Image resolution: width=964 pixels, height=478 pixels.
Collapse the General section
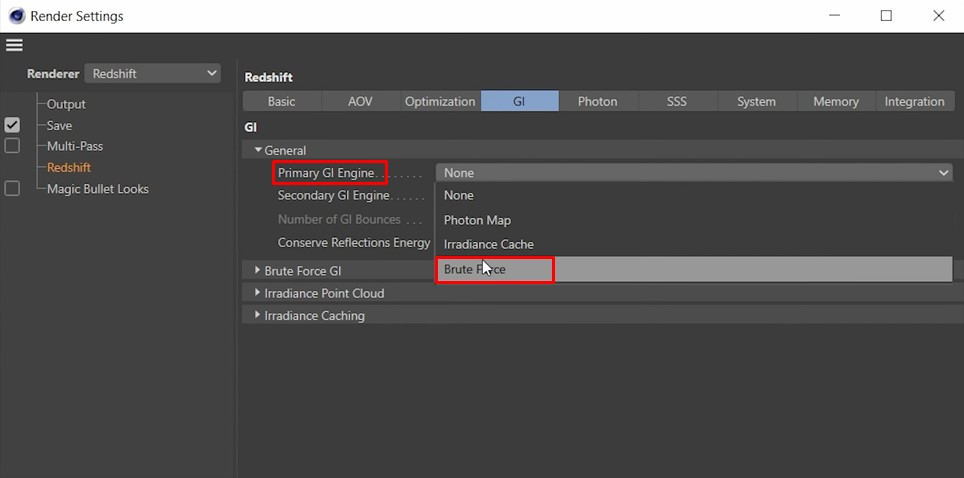258,150
